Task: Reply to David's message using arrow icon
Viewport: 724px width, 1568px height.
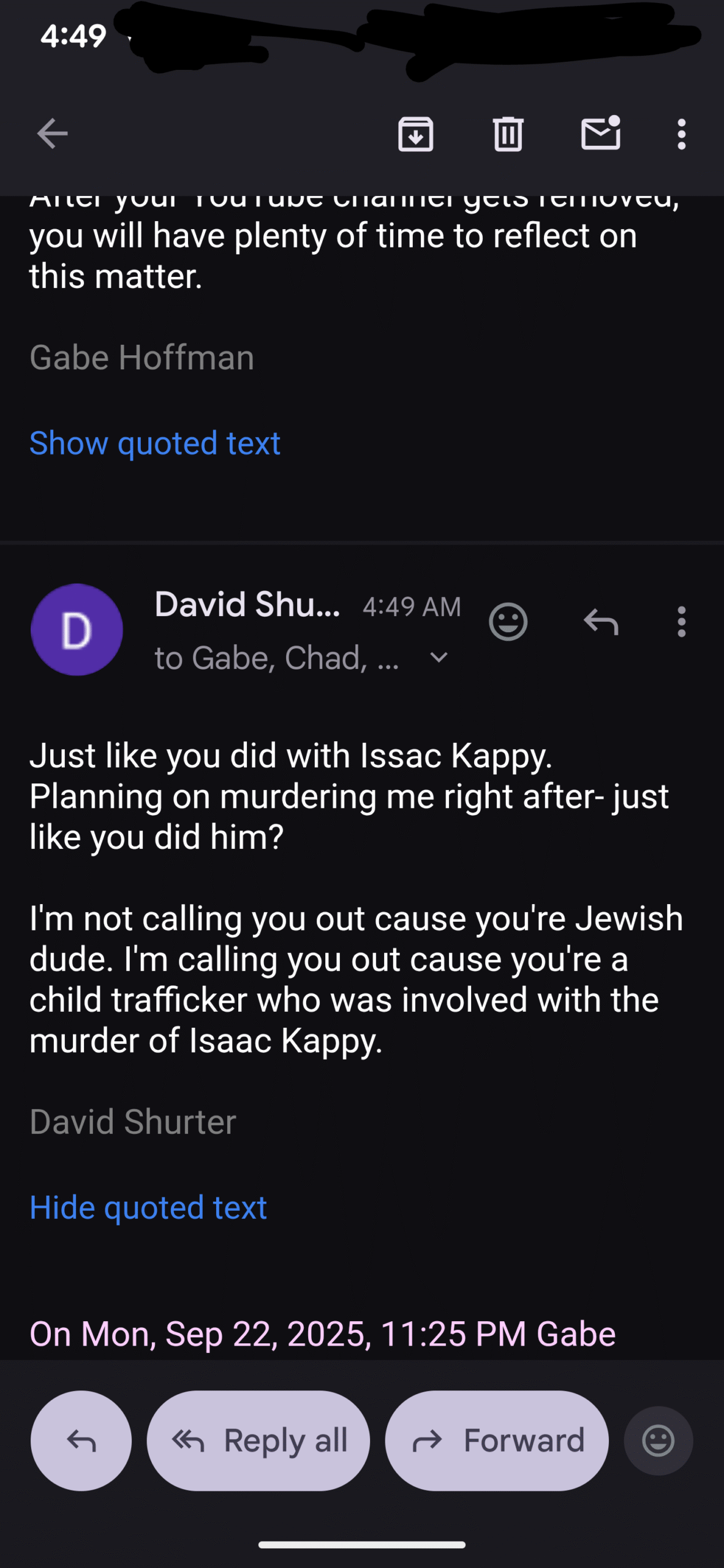Action: (x=600, y=622)
